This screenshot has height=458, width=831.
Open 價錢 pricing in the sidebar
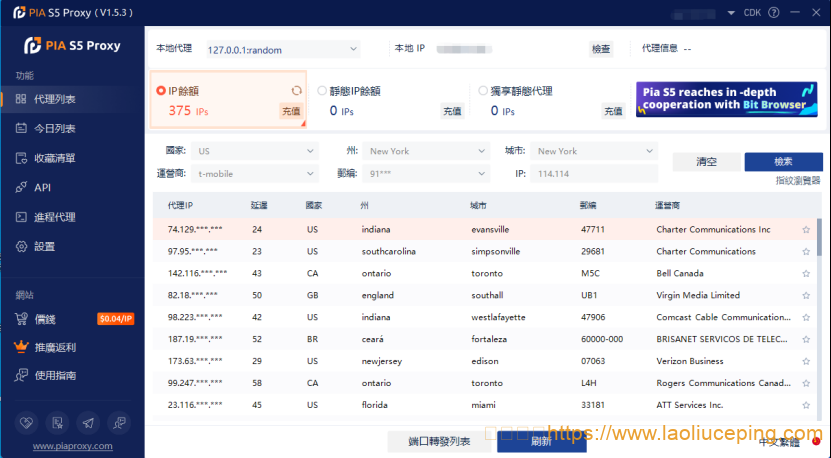(45, 319)
